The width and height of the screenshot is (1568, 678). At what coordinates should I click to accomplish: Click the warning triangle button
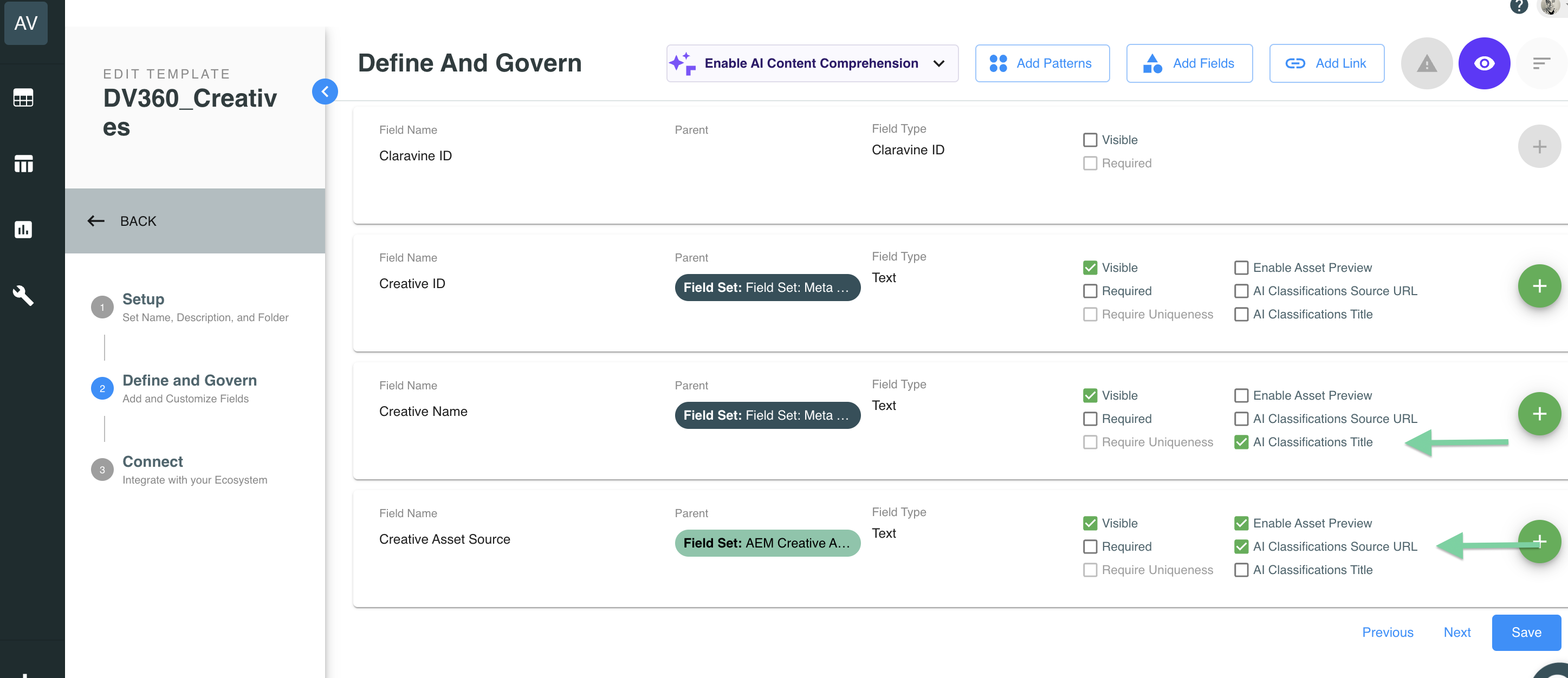tap(1426, 63)
